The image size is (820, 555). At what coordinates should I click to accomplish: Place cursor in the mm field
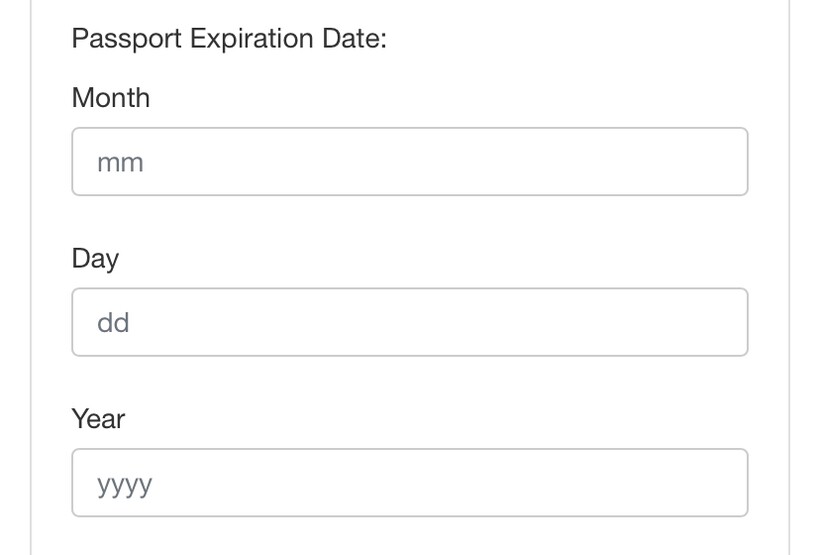click(x=410, y=162)
